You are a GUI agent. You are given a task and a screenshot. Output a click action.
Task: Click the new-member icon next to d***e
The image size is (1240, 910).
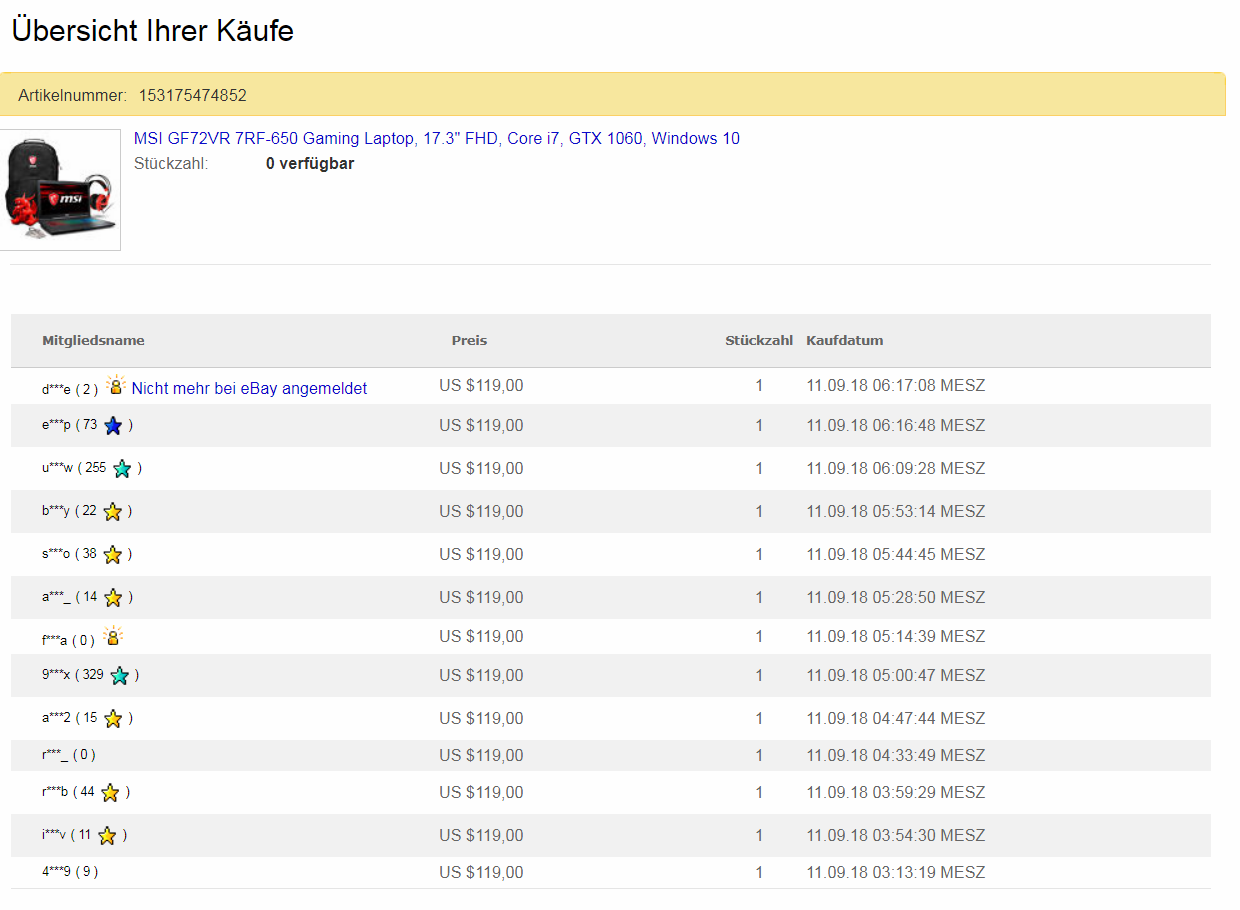click(x=116, y=385)
